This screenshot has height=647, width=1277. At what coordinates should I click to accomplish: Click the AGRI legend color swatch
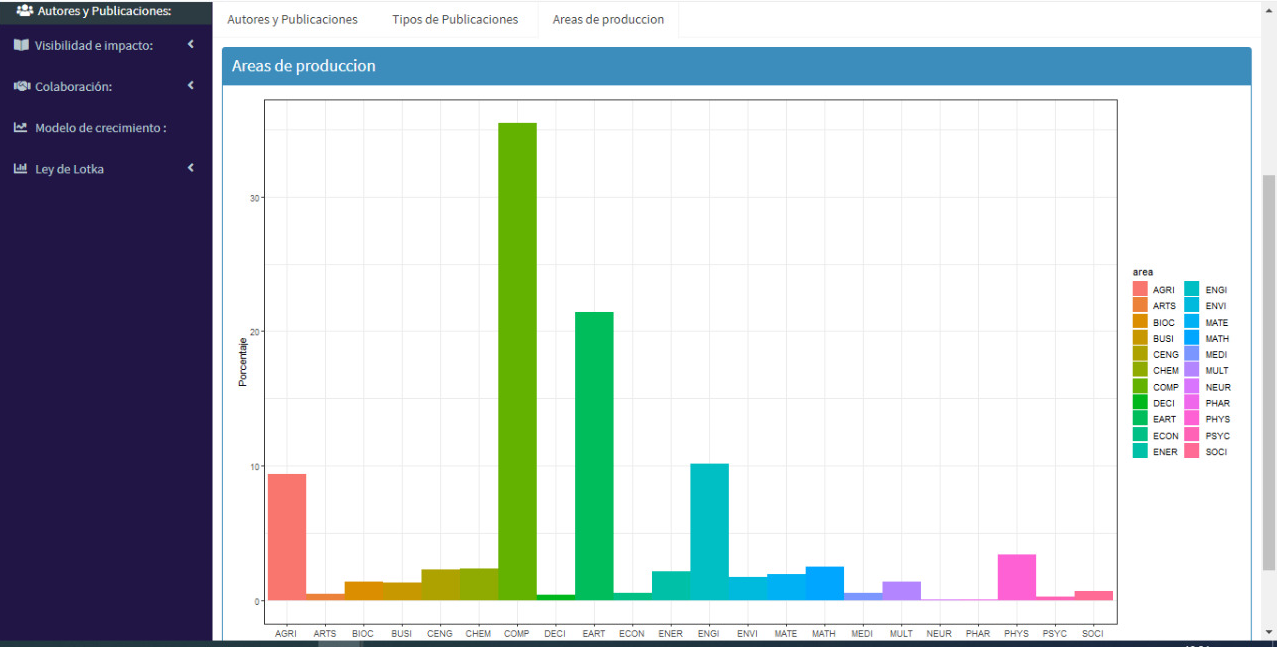tap(1140, 290)
